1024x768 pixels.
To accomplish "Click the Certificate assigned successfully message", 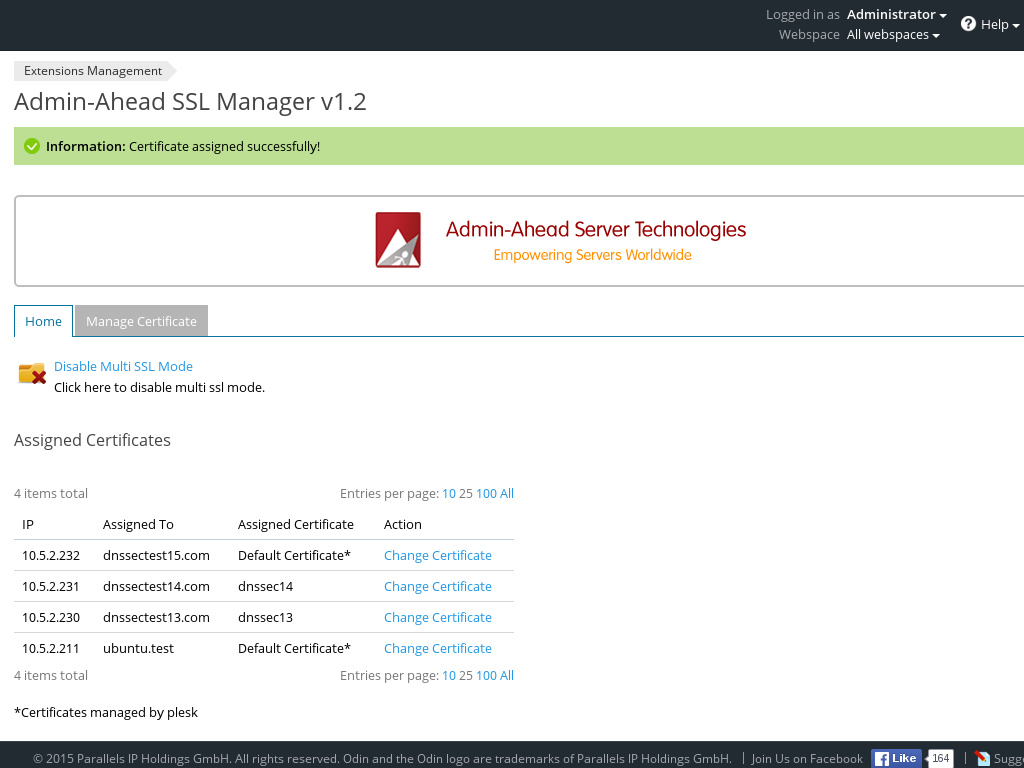I will (x=224, y=146).
